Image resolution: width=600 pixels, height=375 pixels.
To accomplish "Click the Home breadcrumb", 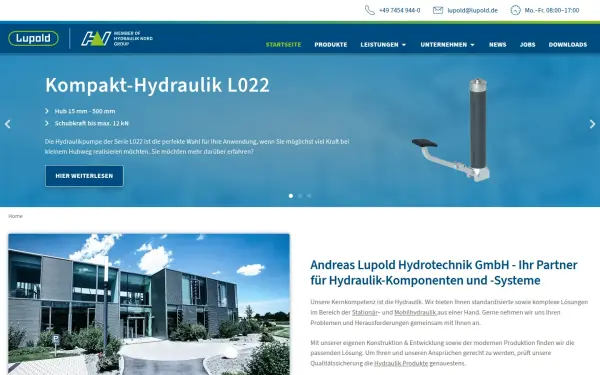I will tap(15, 216).
